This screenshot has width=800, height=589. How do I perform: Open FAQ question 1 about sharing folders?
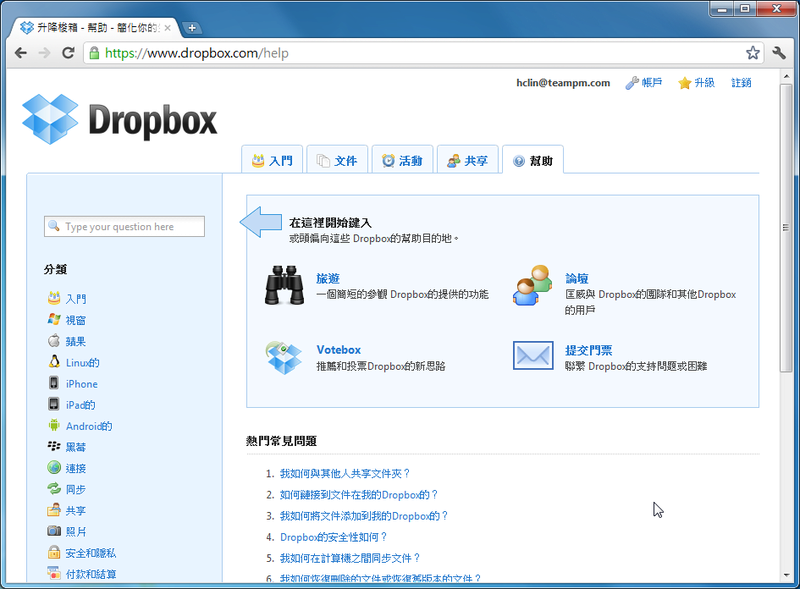345,473
